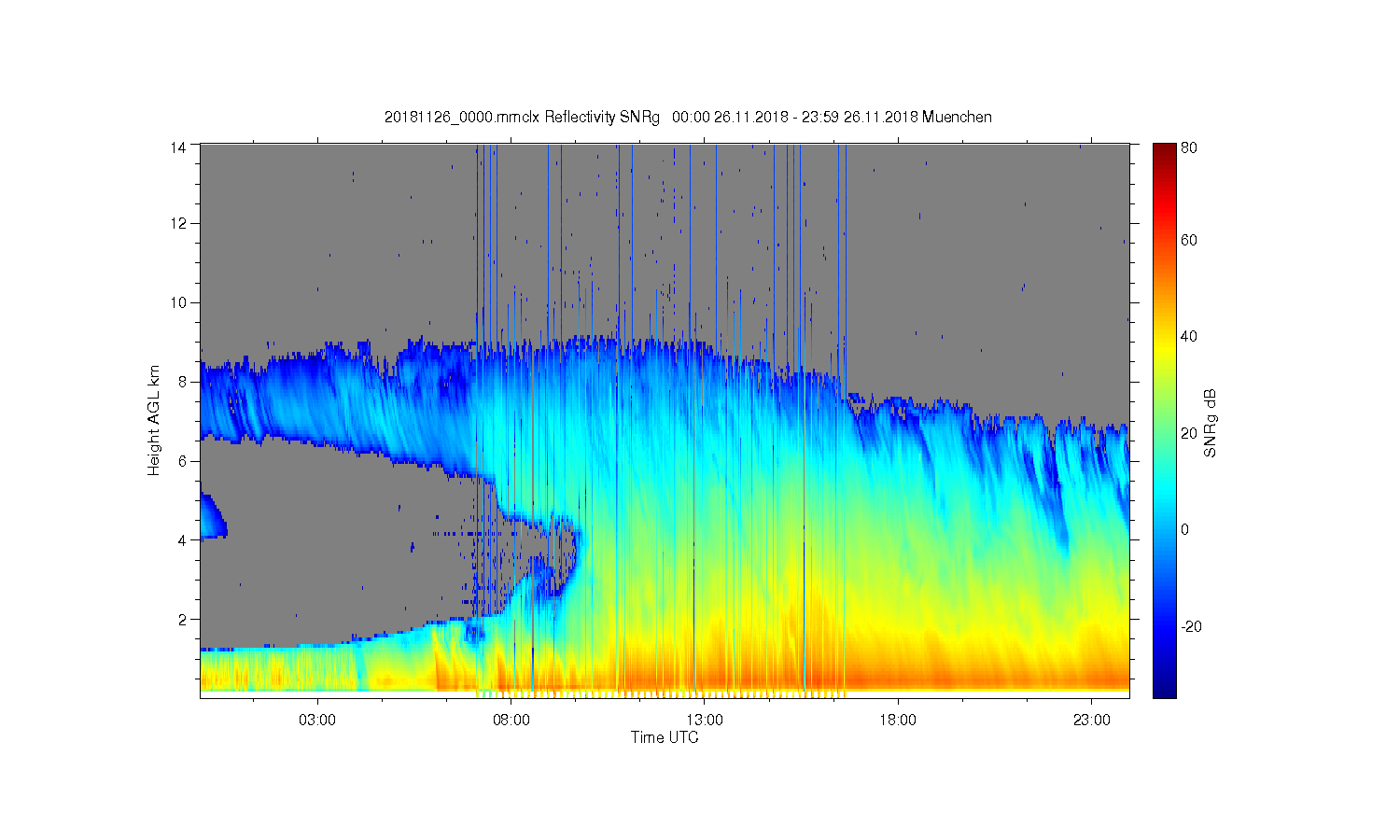Viewport: 1400px width, 840px height.
Task: Click the colorbar value 40
Action: tap(1189, 337)
